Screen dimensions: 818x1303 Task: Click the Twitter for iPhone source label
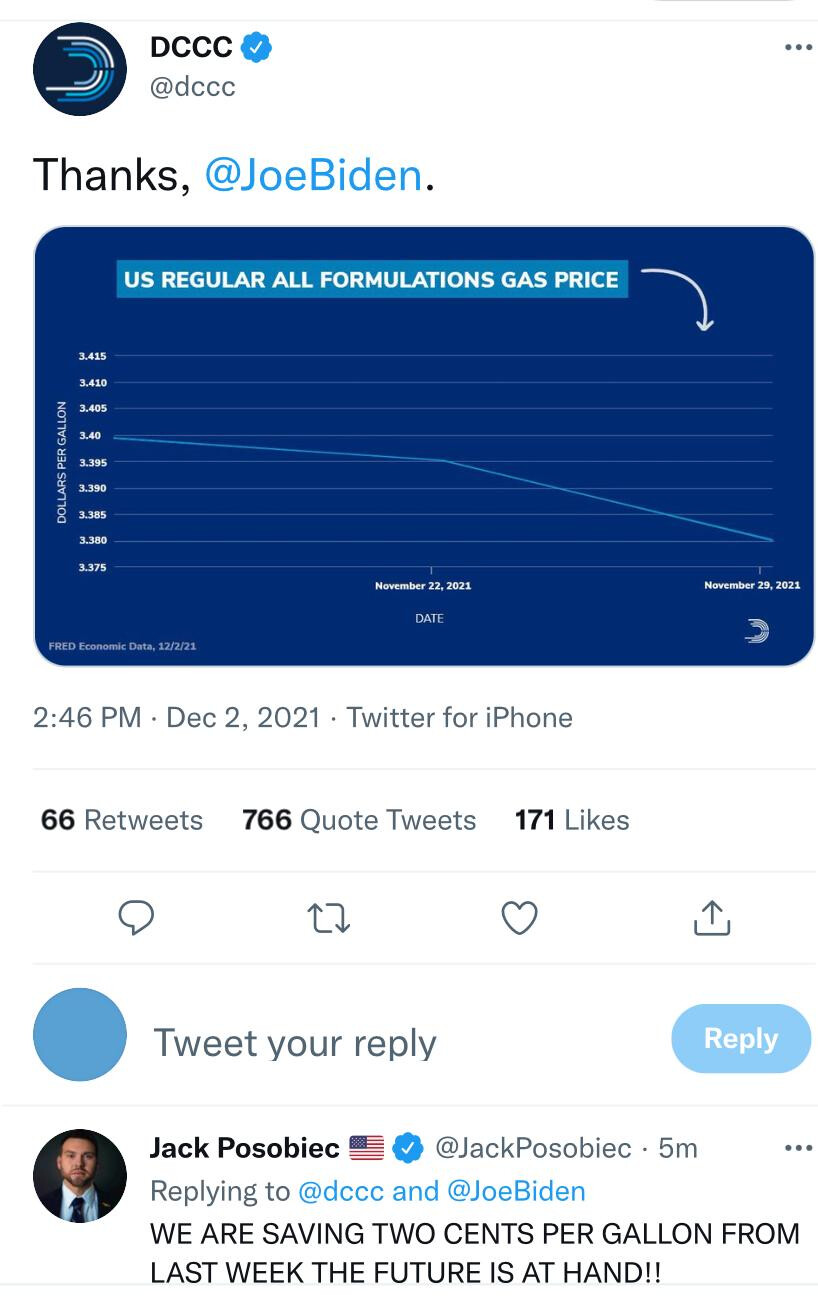pos(459,718)
